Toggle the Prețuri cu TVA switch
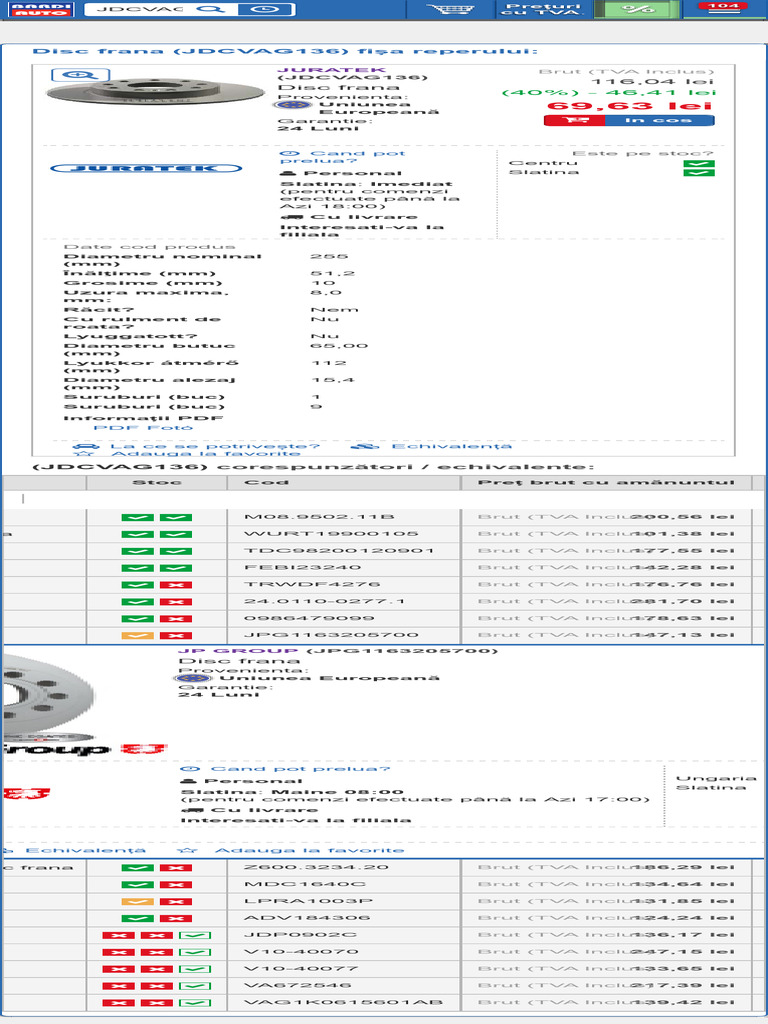This screenshot has width=768, height=1024. tap(539, 9)
